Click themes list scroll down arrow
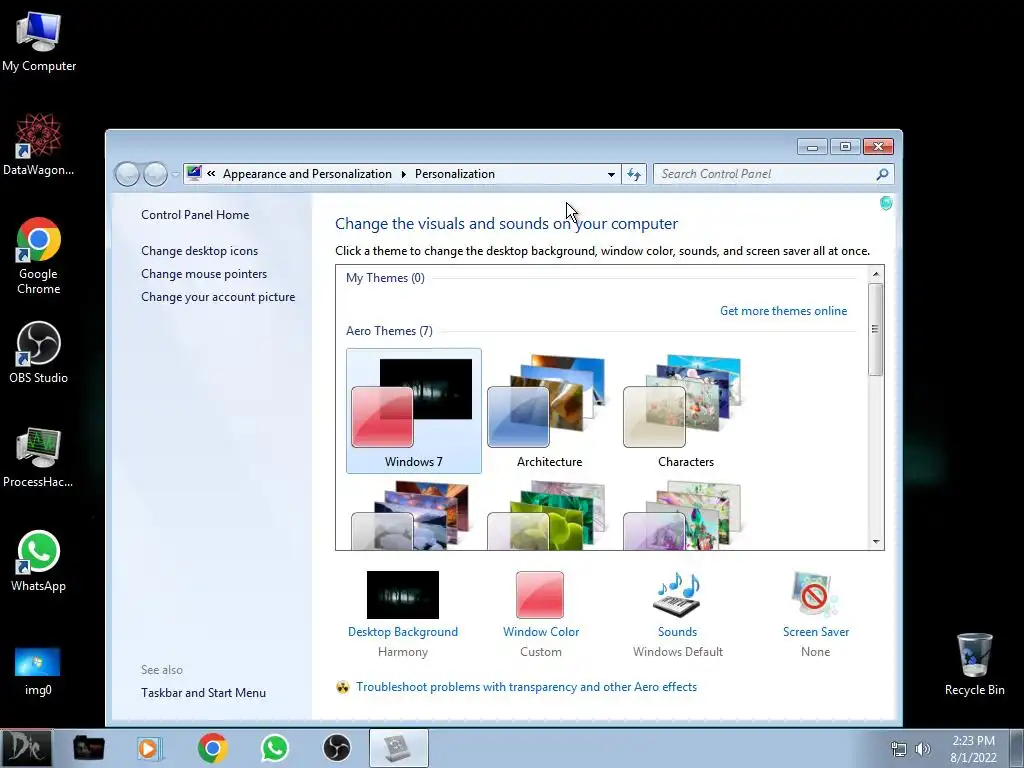Viewport: 1024px width, 768px height. click(x=876, y=542)
